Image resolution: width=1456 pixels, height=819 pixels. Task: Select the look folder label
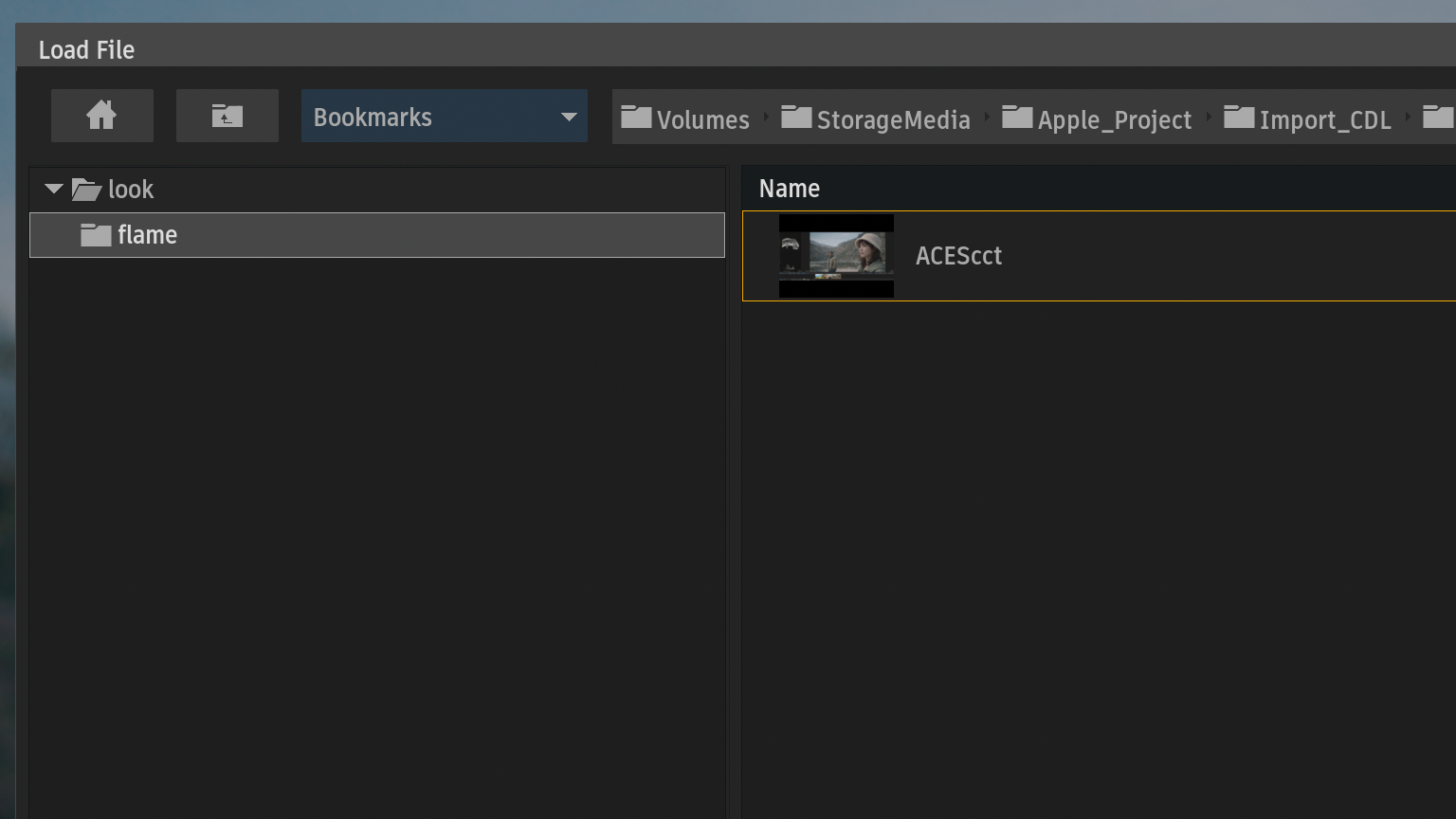131,190
